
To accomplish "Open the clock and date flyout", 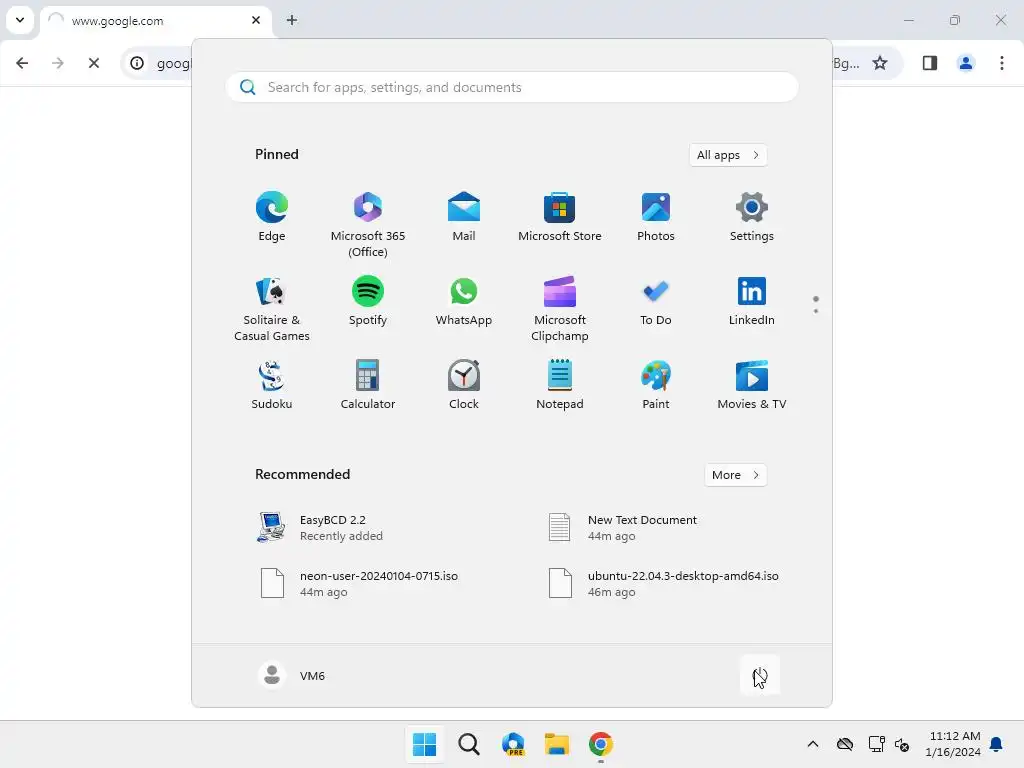I will (x=953, y=744).
